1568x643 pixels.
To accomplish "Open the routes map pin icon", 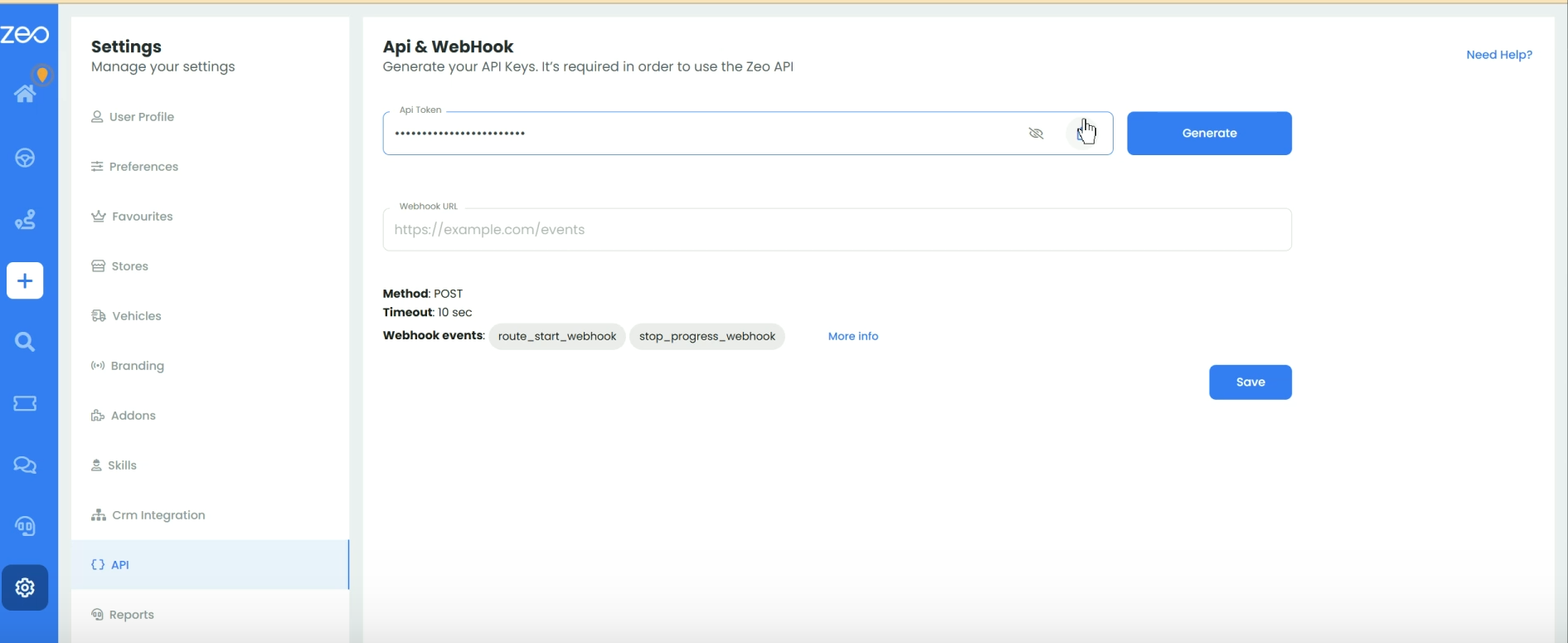I will [25, 220].
